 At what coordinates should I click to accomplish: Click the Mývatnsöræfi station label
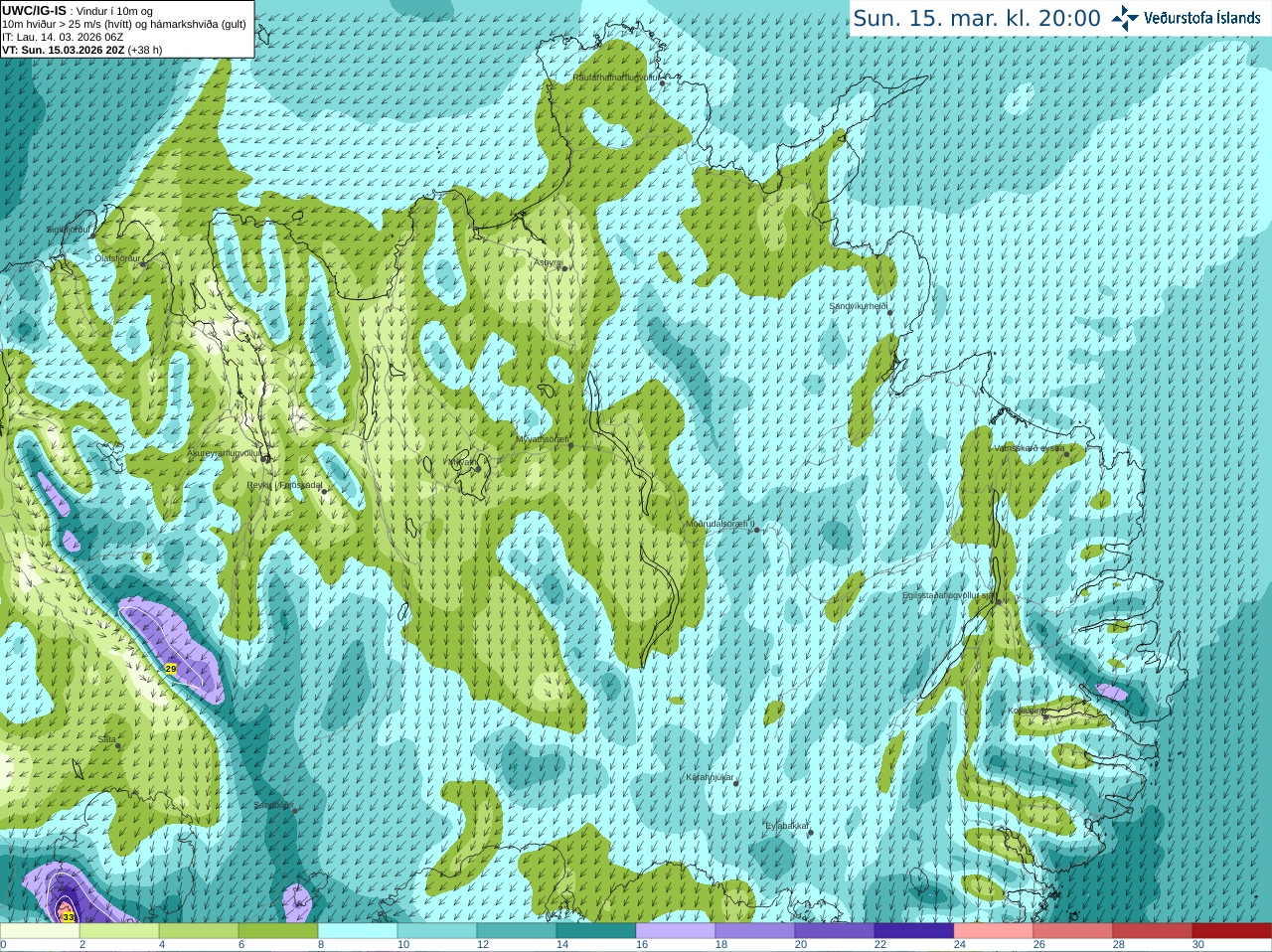click(x=543, y=438)
